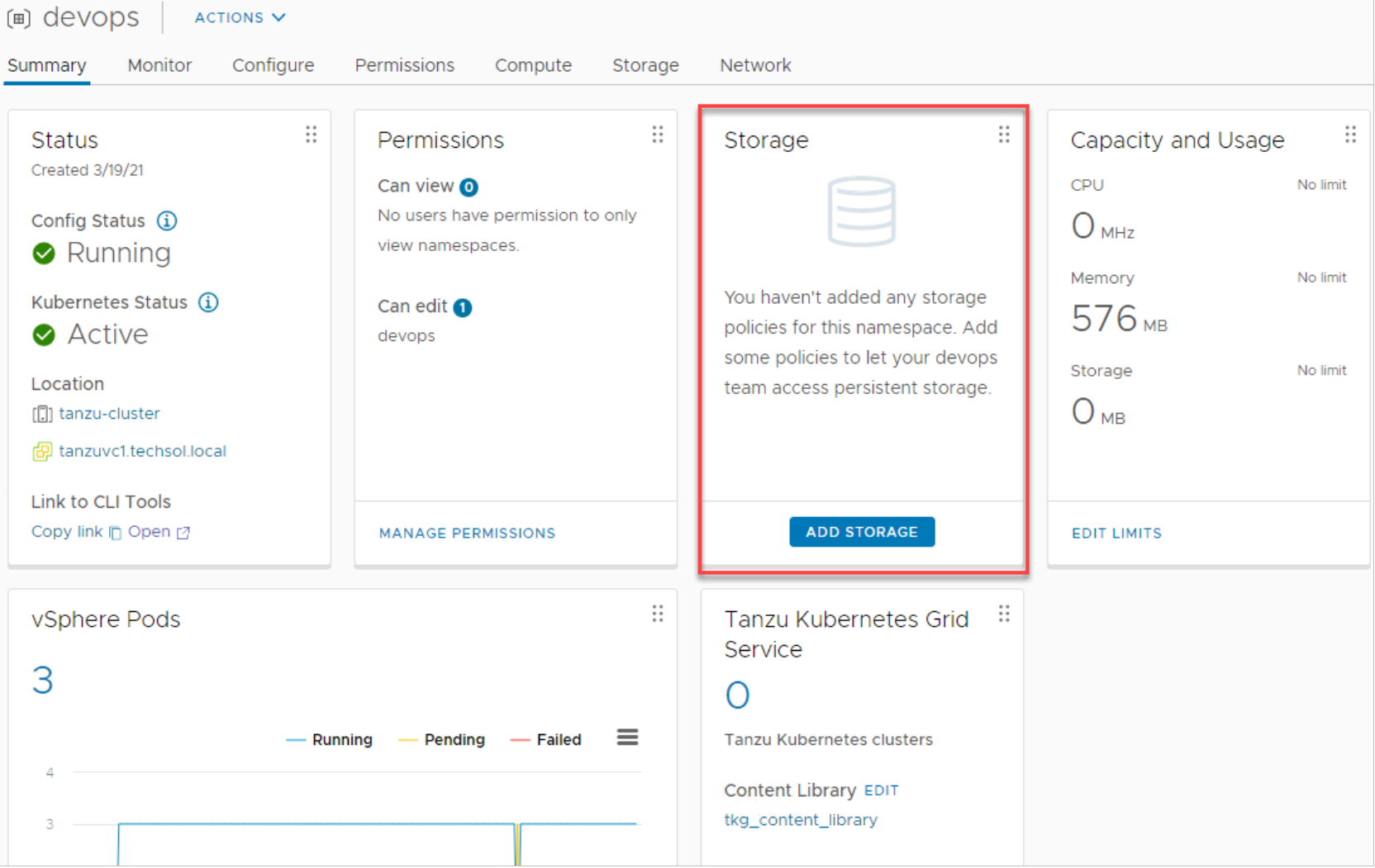Switch to the Monitor tab

click(159, 65)
